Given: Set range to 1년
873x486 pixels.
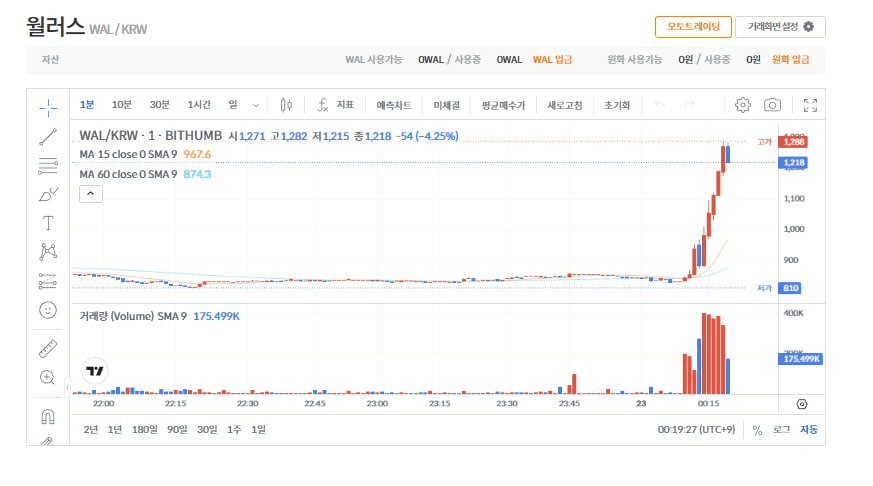Looking at the screenshot, I should point(115,430).
